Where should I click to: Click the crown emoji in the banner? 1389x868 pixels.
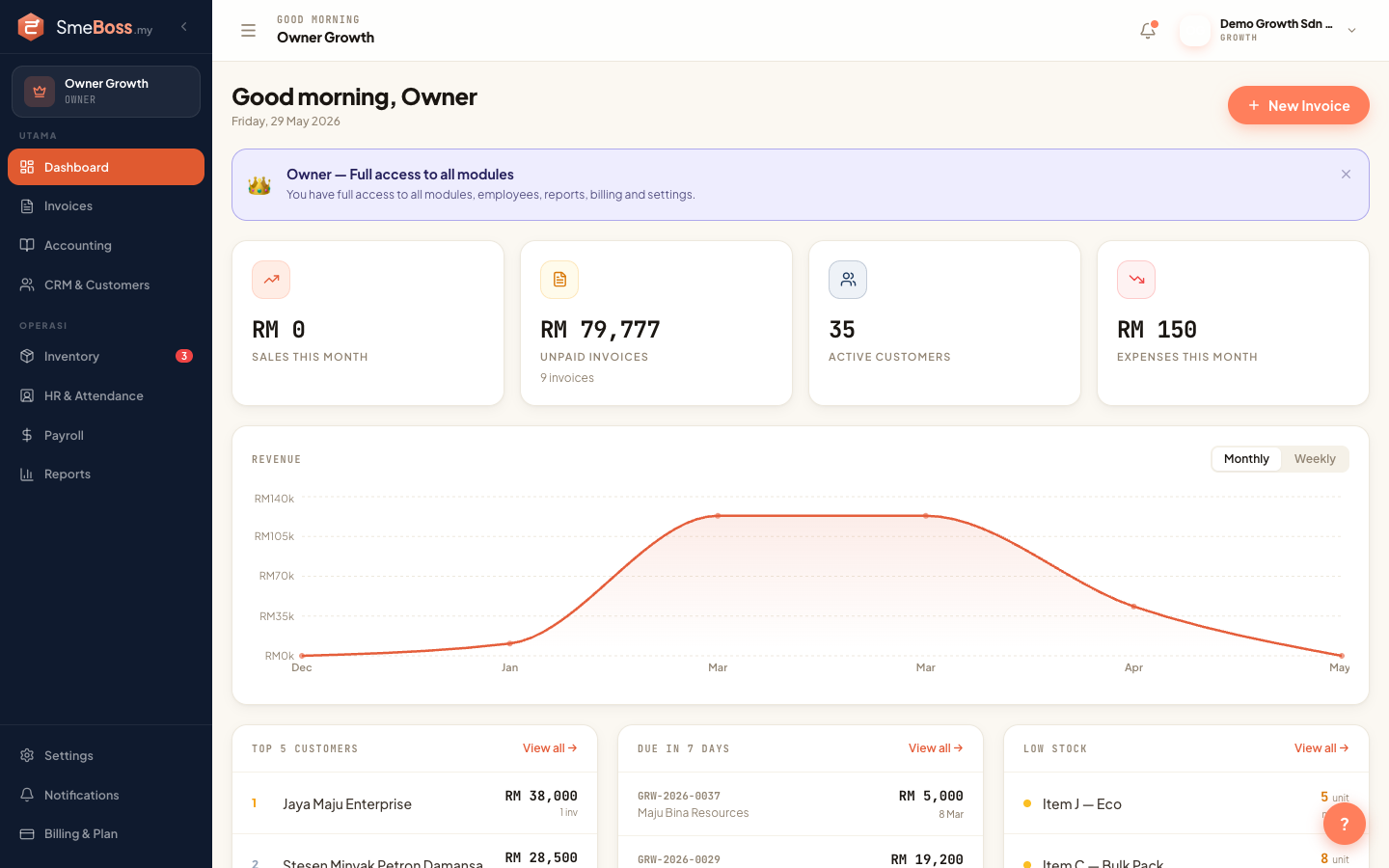[259, 184]
